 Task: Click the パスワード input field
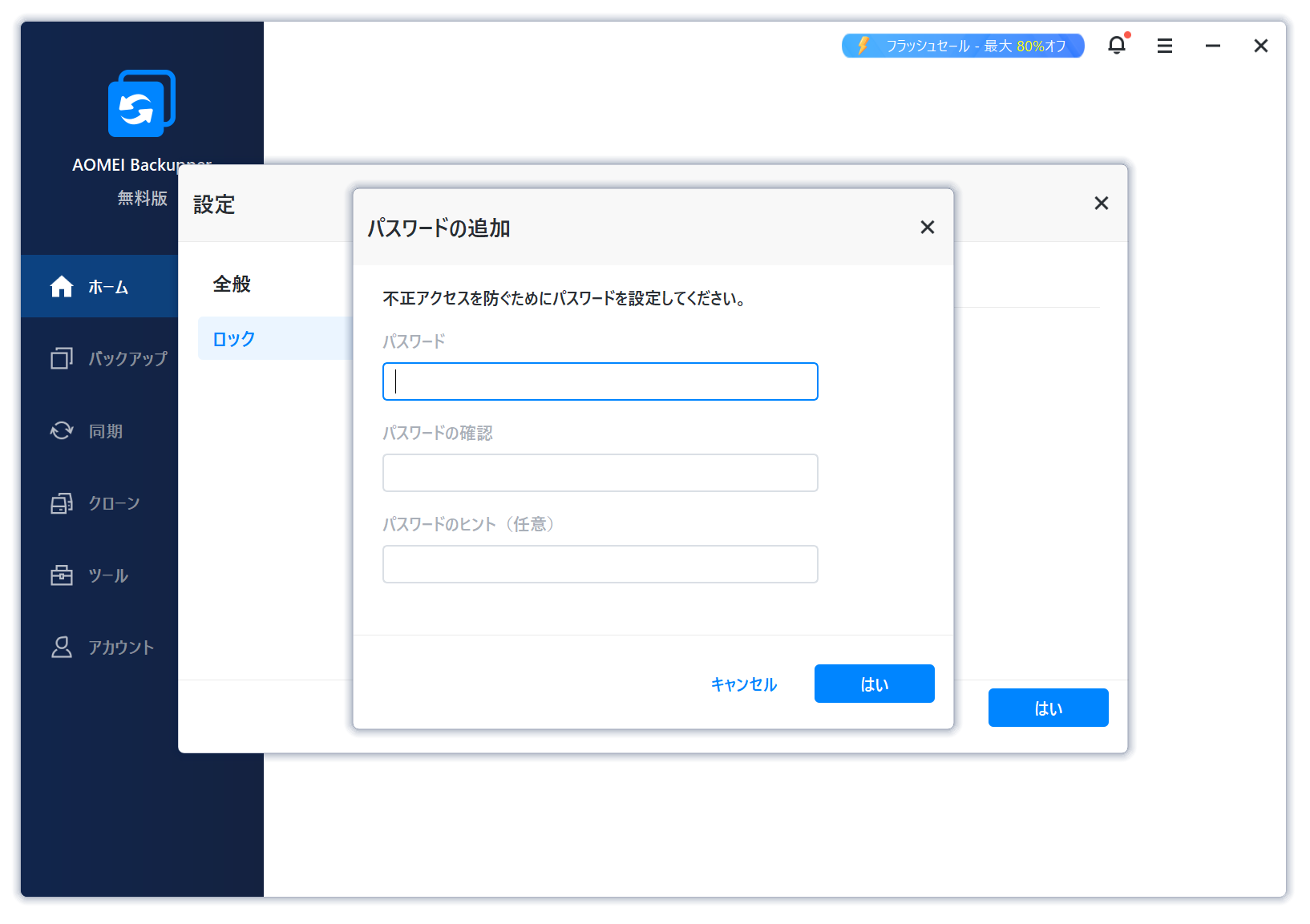click(600, 381)
